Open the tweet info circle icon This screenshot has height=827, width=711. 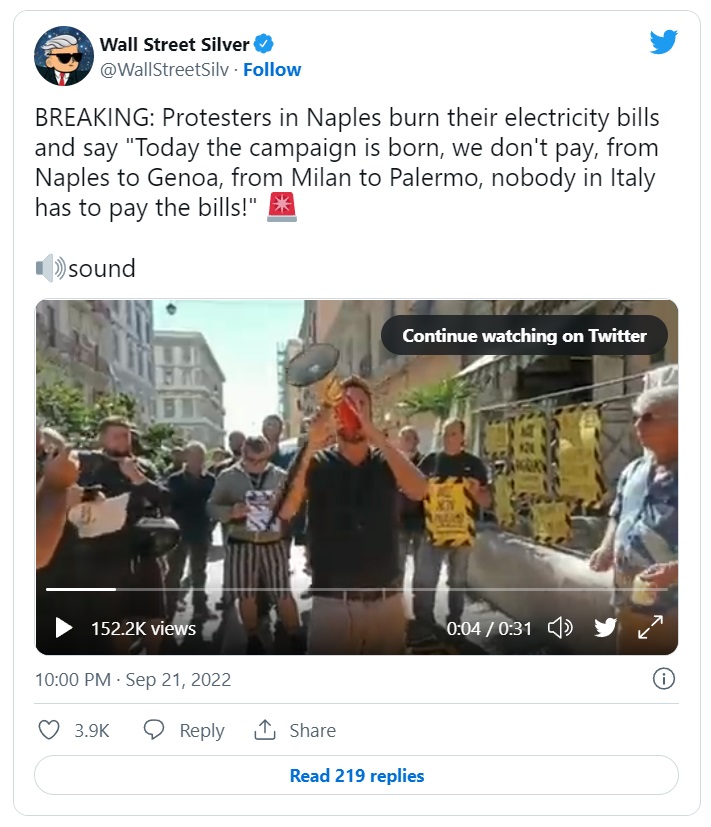[663, 680]
